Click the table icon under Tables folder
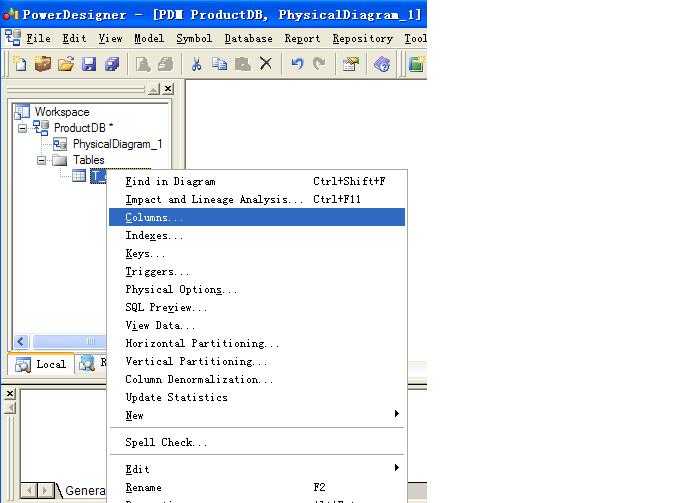683x503 pixels. point(79,176)
